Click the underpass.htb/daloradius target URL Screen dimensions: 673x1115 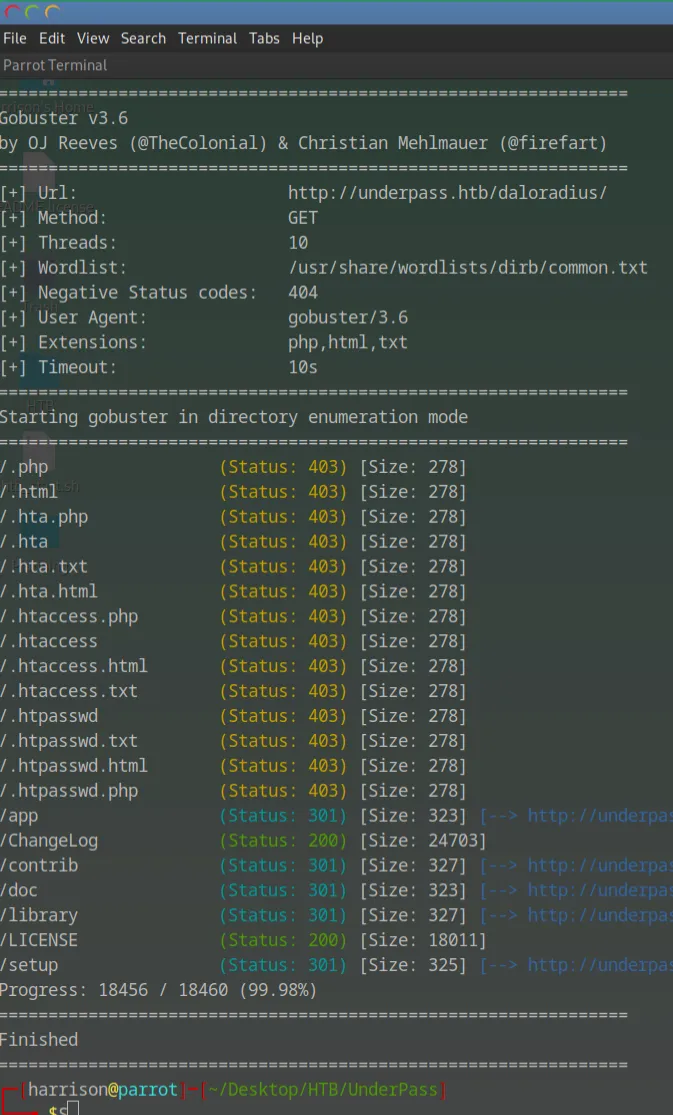coord(447,193)
